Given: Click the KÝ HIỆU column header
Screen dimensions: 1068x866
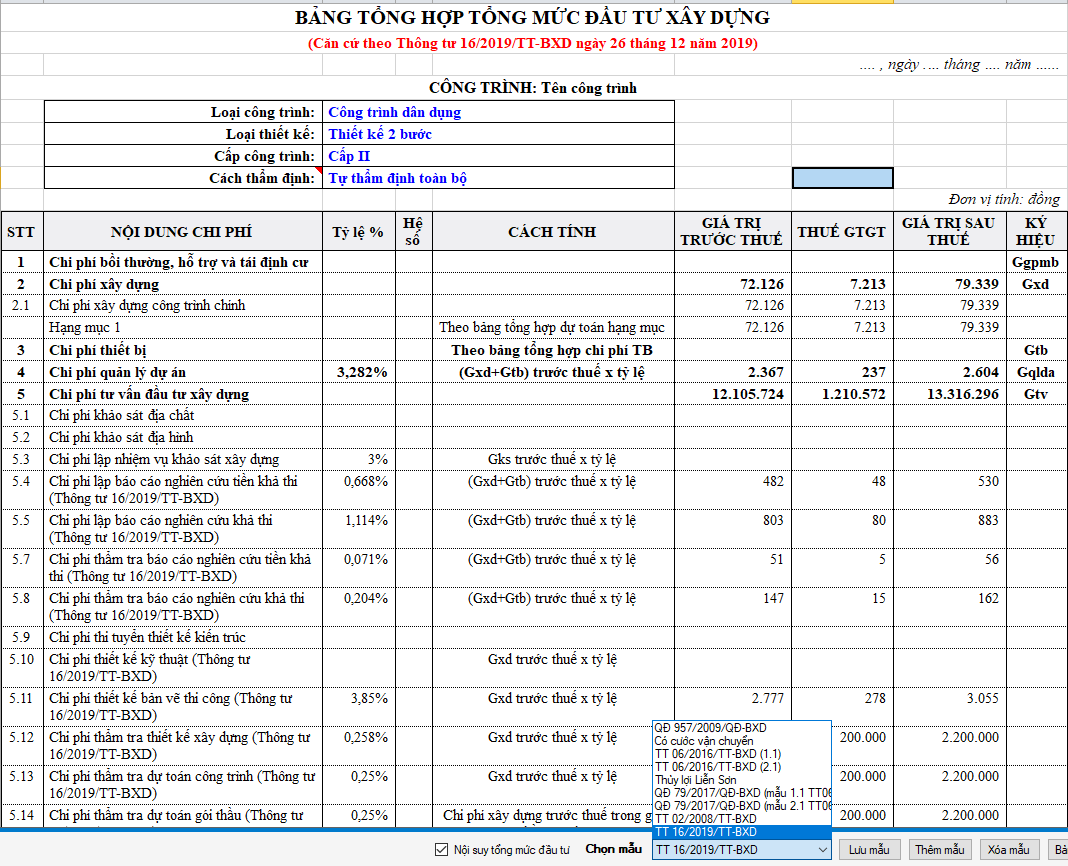Looking at the screenshot, I should click(1036, 232).
